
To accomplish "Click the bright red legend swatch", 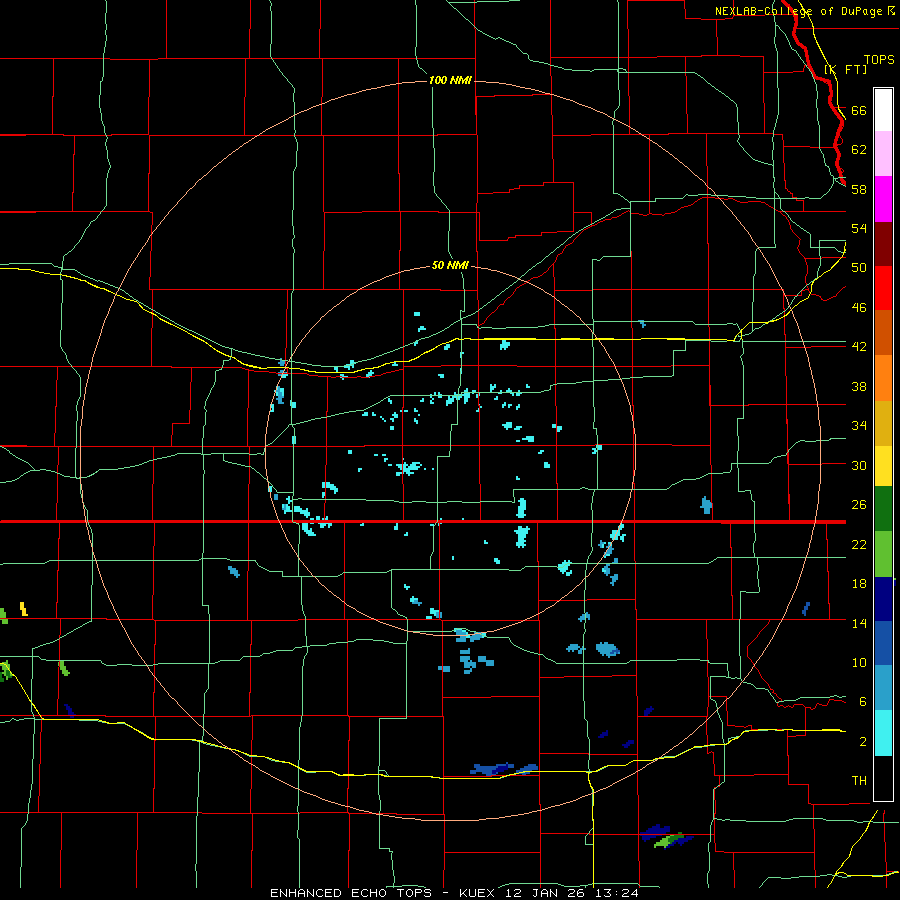I will (883, 288).
